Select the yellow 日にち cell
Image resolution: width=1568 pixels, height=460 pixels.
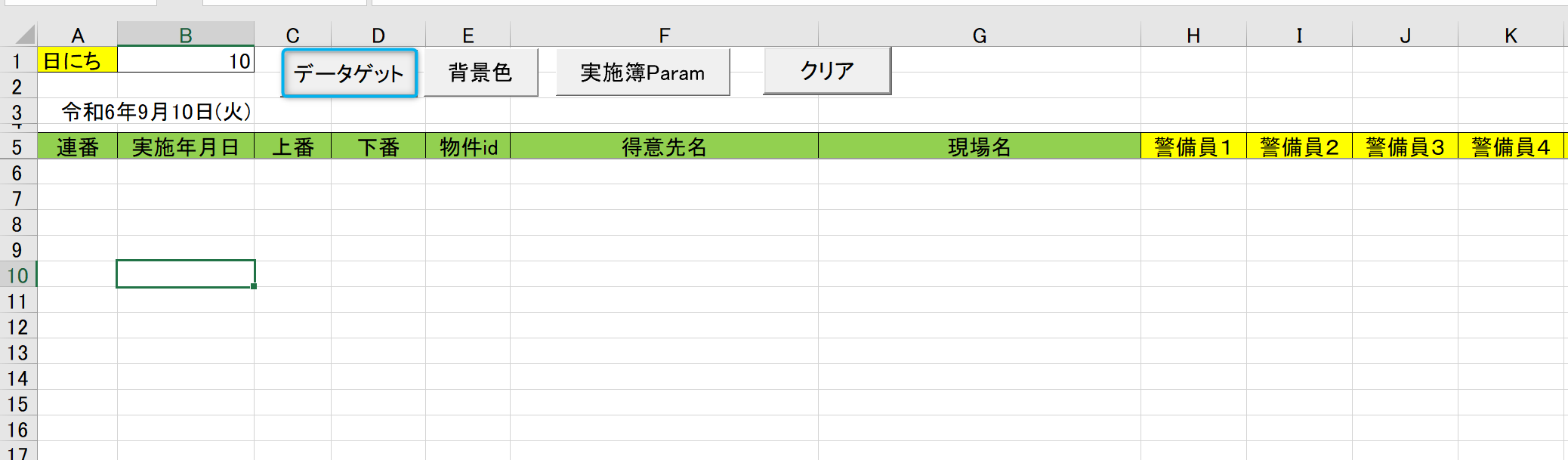(x=77, y=60)
